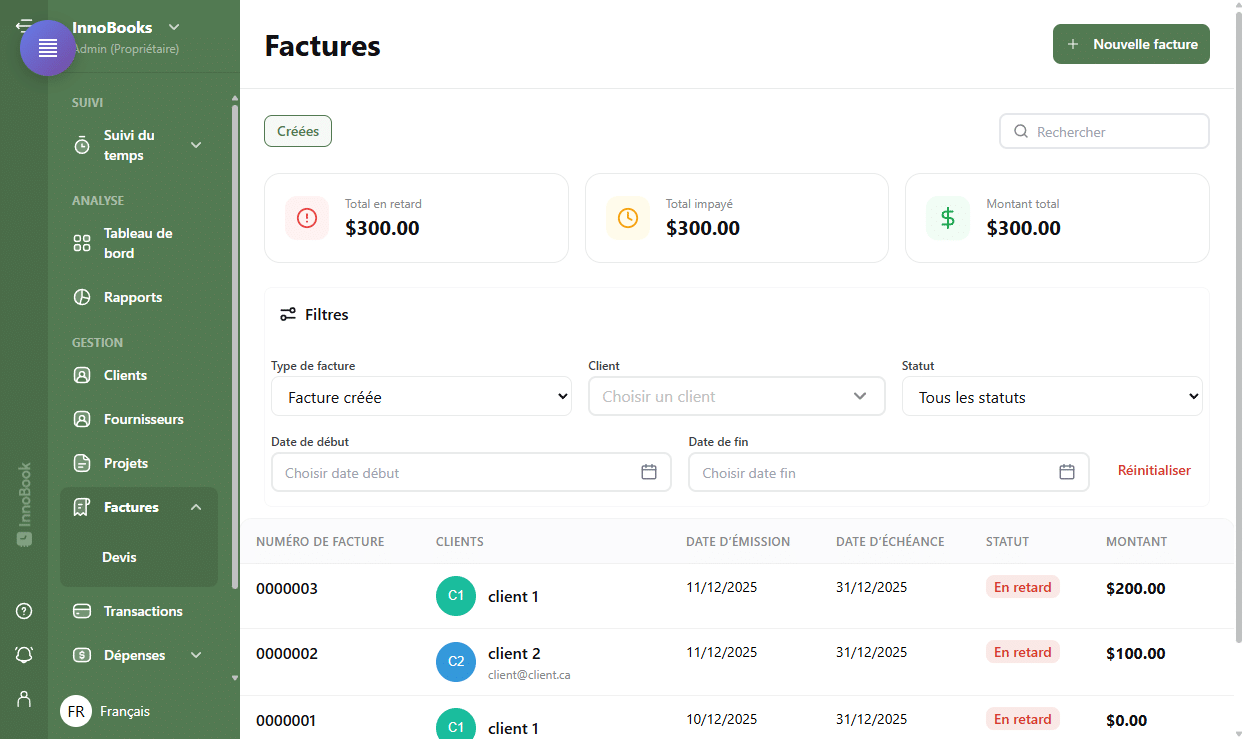This screenshot has width=1244, height=739.
Task: Click the Fournisseurs sidebar icon
Action: pos(82,420)
